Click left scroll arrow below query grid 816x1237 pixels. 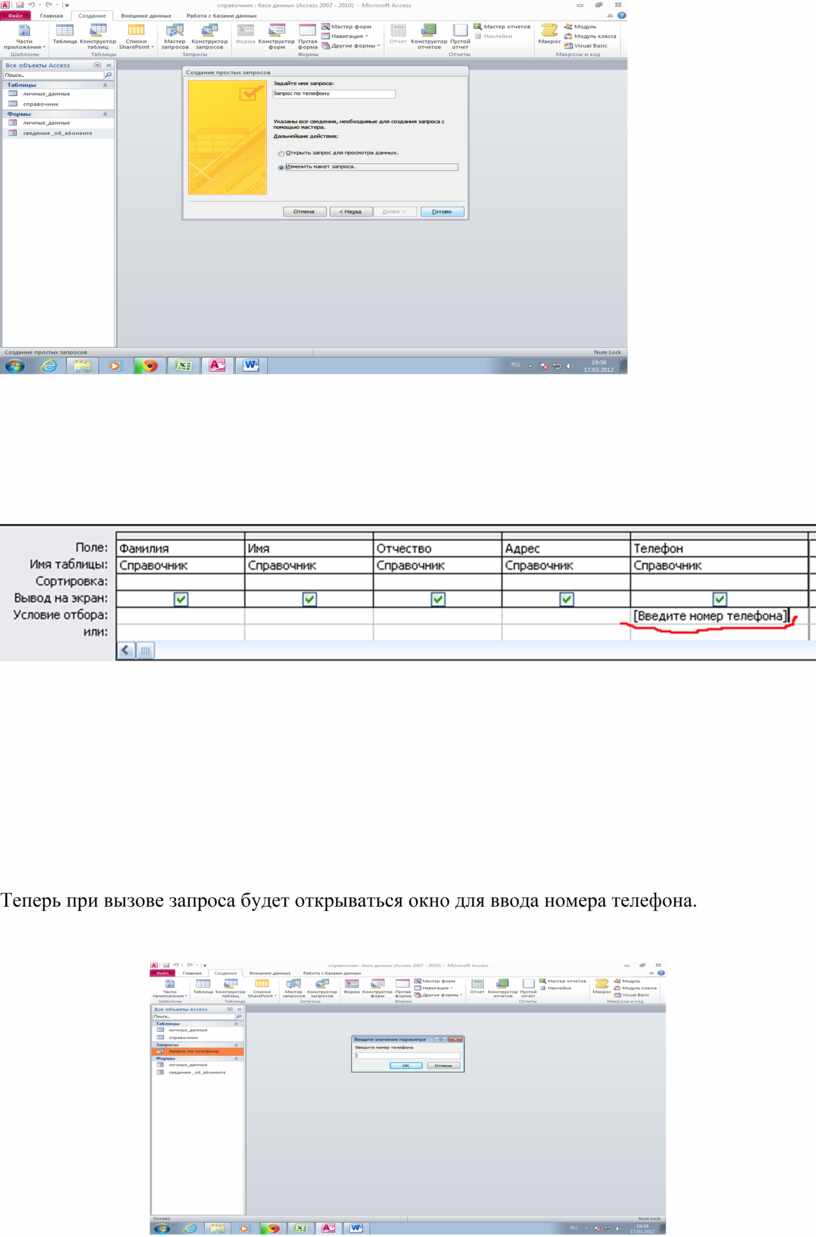point(127,650)
